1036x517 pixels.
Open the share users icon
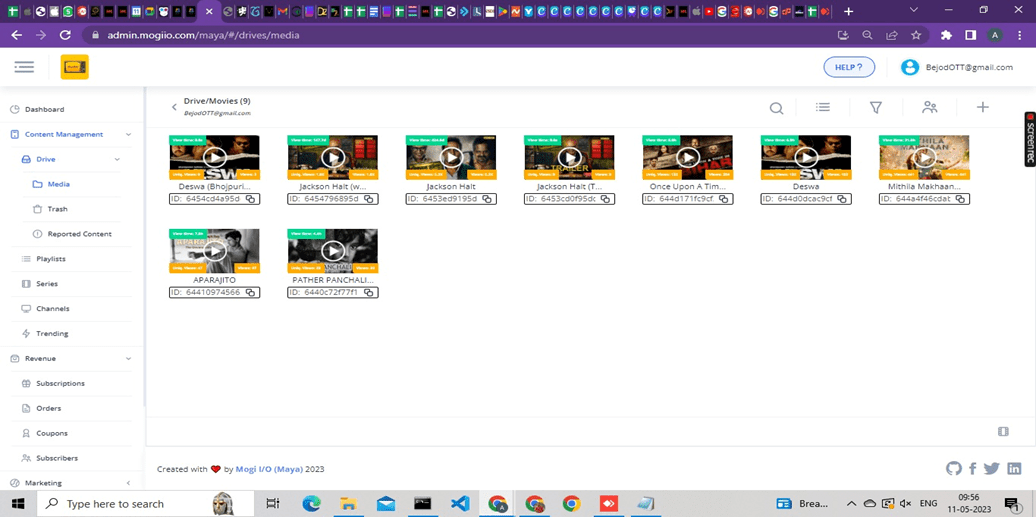point(930,107)
